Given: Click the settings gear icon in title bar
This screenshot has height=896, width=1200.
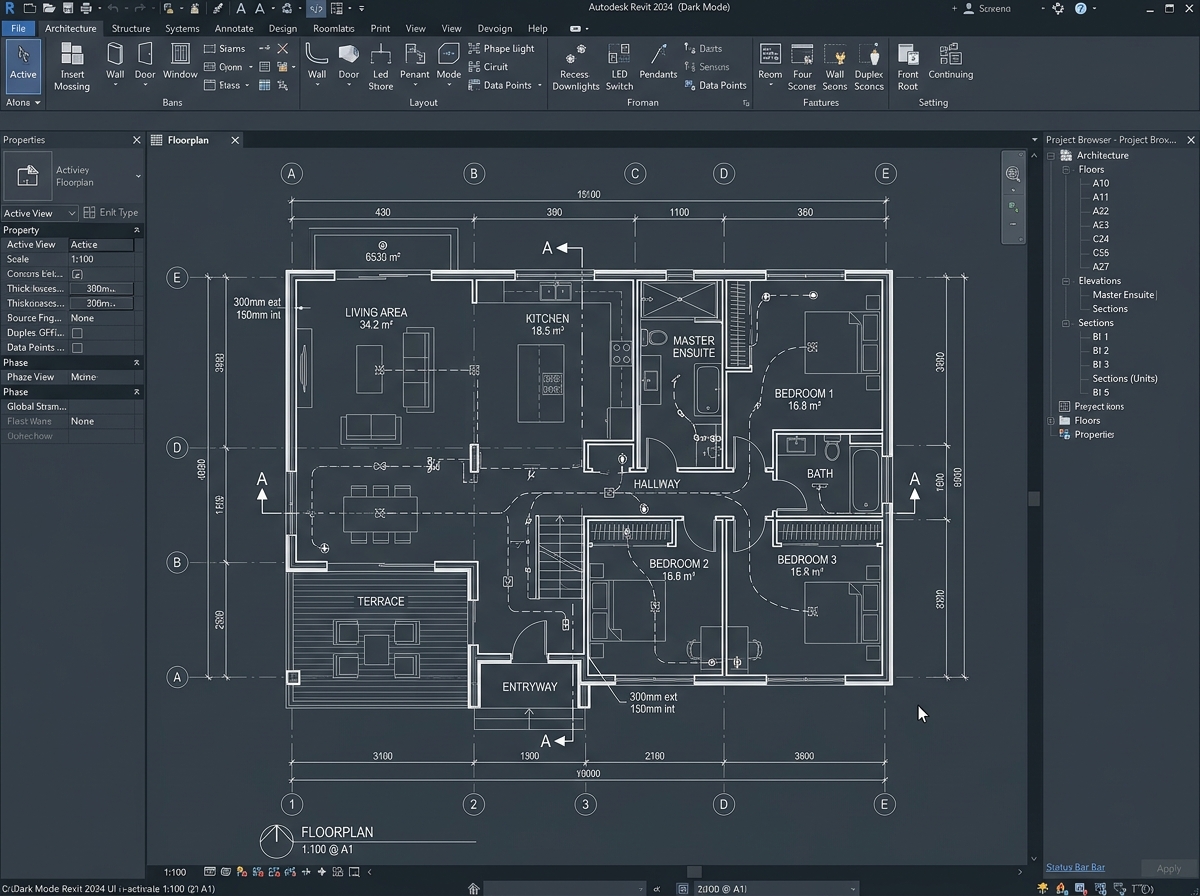Looking at the screenshot, I should (1058, 8).
